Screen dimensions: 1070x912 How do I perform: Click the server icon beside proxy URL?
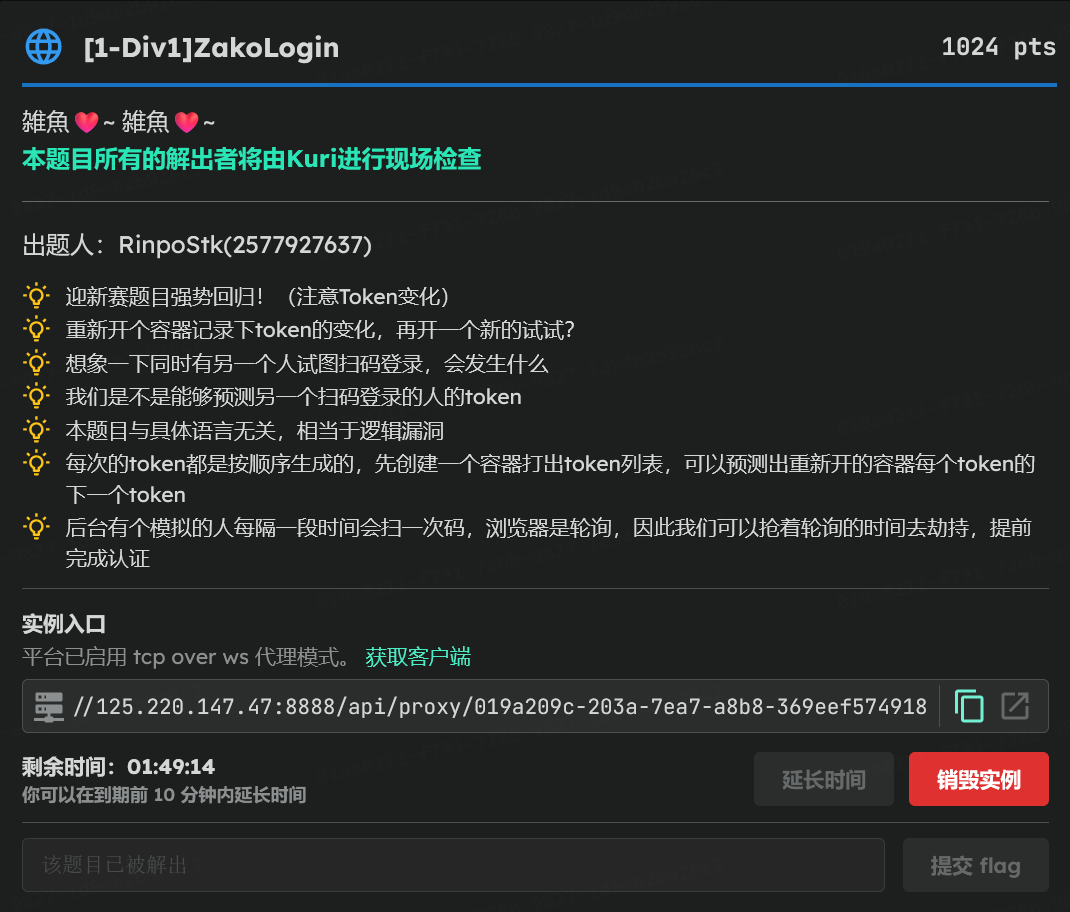(48, 707)
